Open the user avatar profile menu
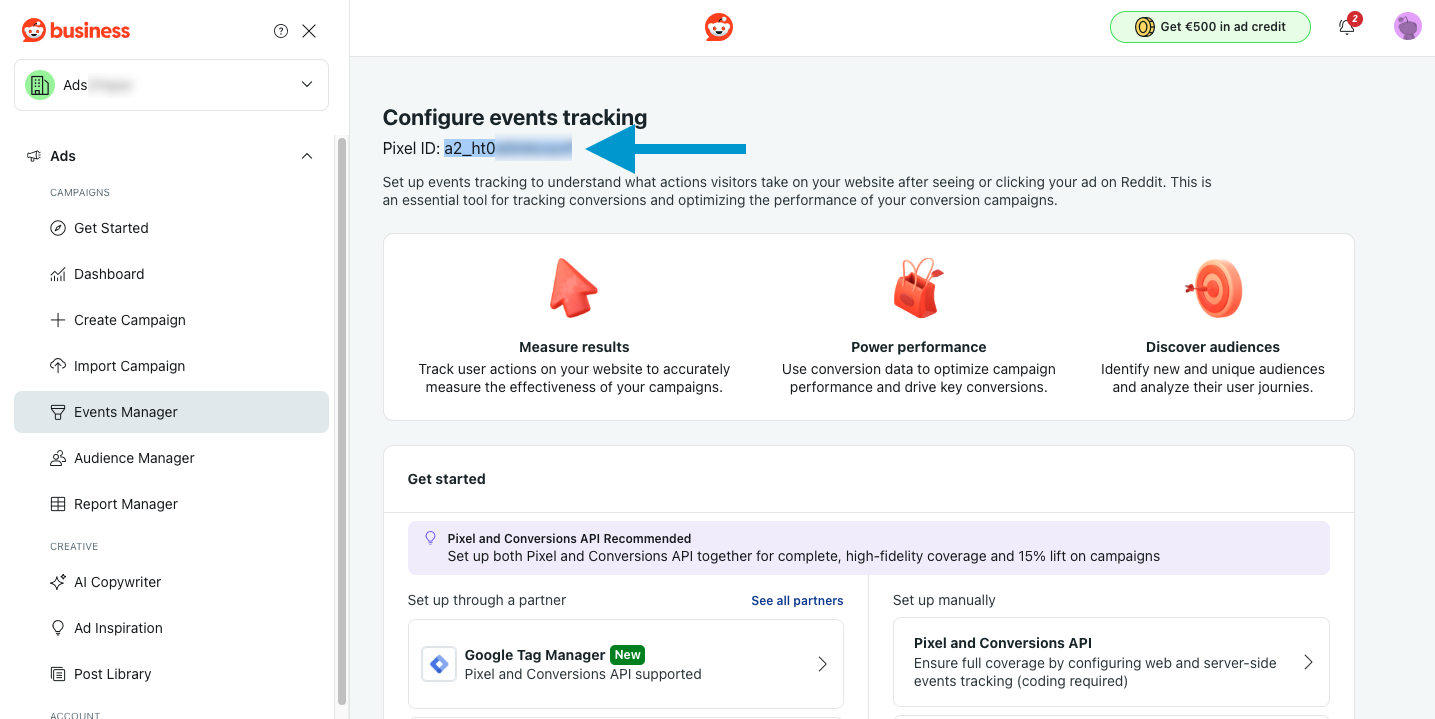 coord(1407,27)
